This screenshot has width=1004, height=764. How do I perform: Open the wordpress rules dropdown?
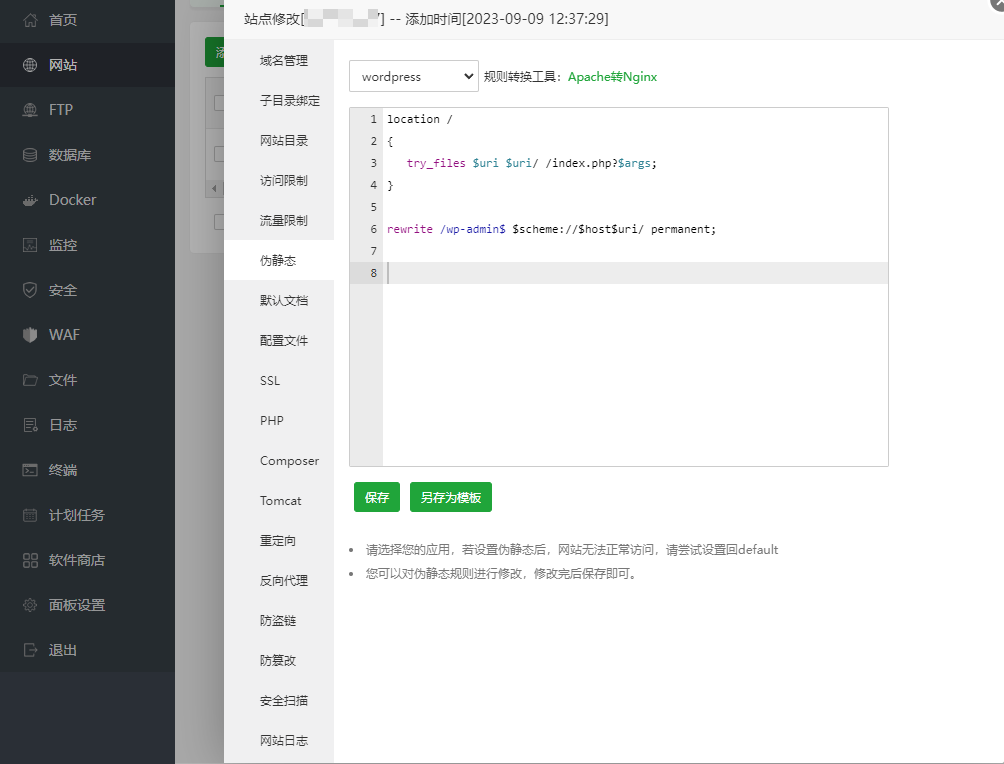tap(413, 76)
